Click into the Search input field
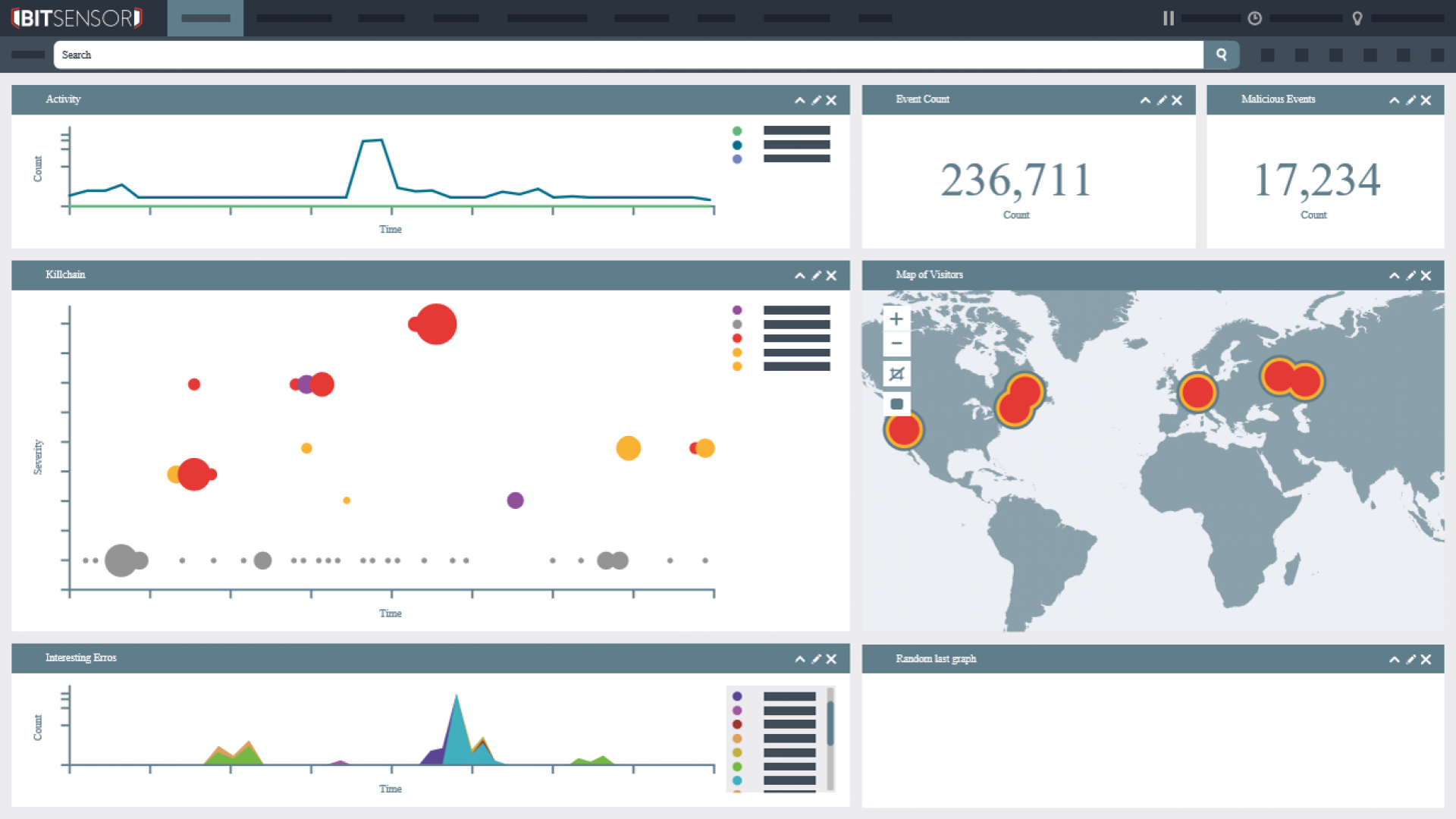 point(629,55)
